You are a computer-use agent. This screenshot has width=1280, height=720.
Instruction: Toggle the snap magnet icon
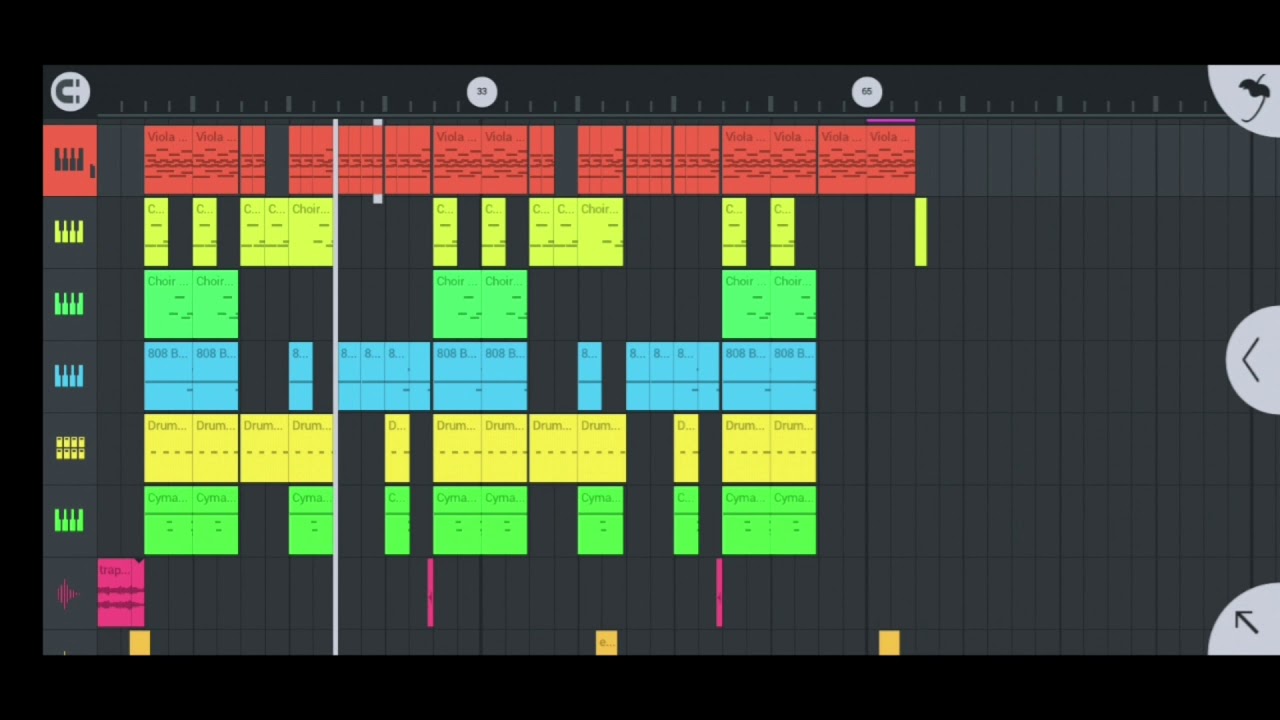click(70, 92)
